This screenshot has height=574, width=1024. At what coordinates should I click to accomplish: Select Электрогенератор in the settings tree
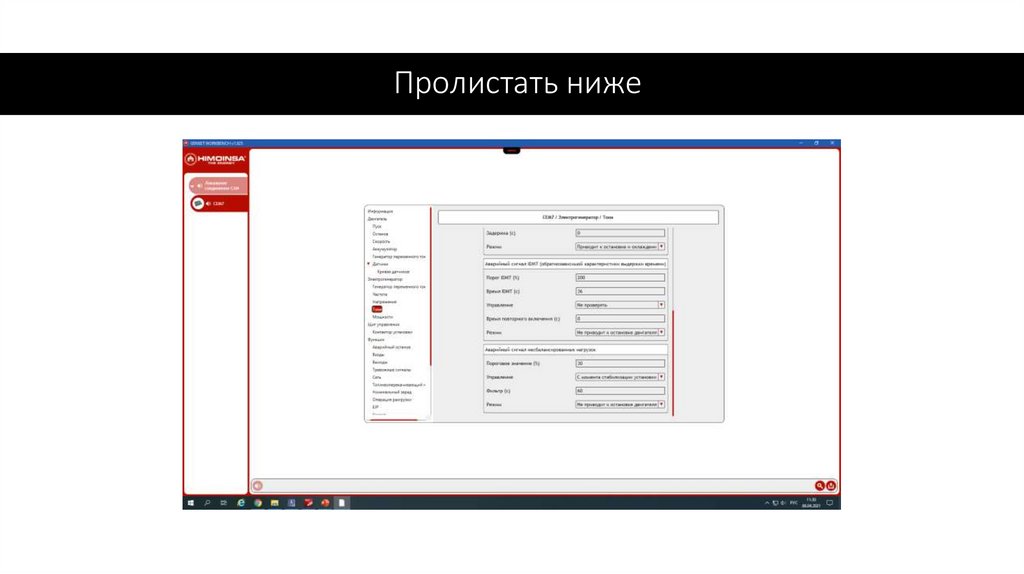(385, 279)
